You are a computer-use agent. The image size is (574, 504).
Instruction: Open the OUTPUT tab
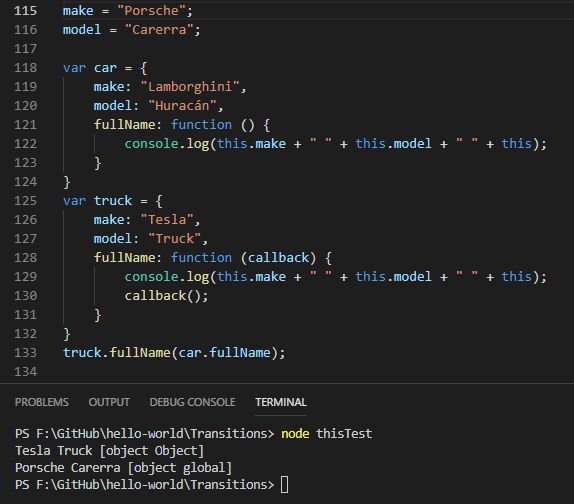[109, 402]
